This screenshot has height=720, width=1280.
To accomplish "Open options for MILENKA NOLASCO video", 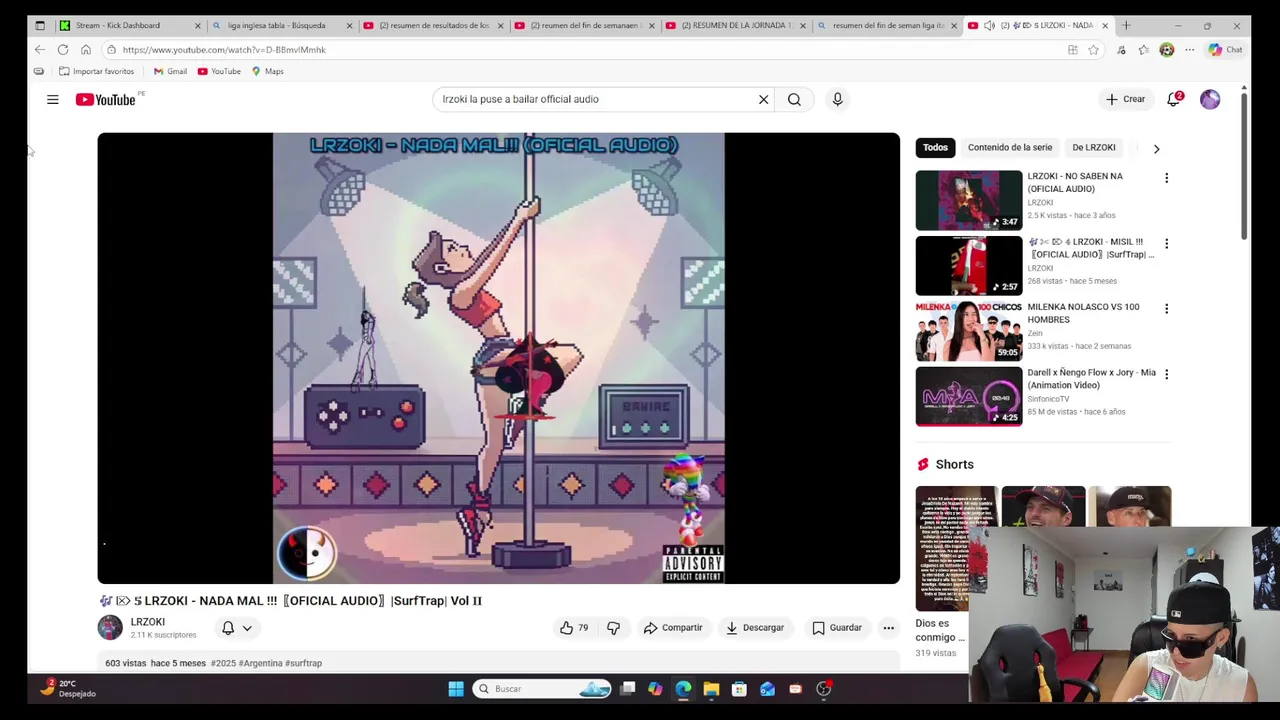I will point(1166,309).
